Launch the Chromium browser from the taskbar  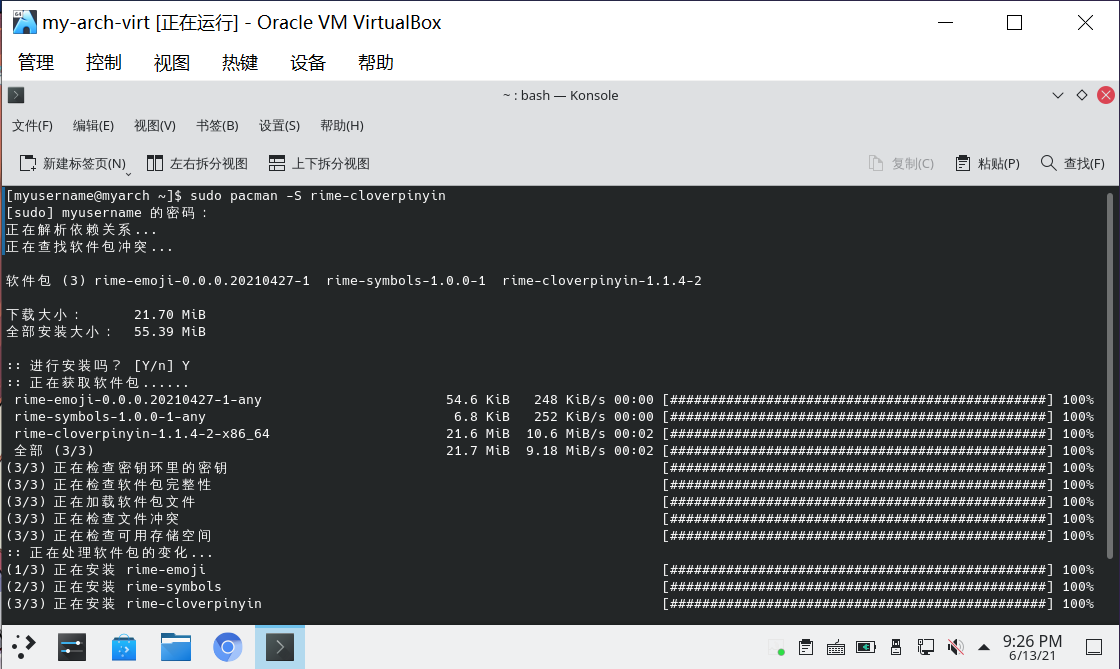pyautogui.click(x=228, y=647)
